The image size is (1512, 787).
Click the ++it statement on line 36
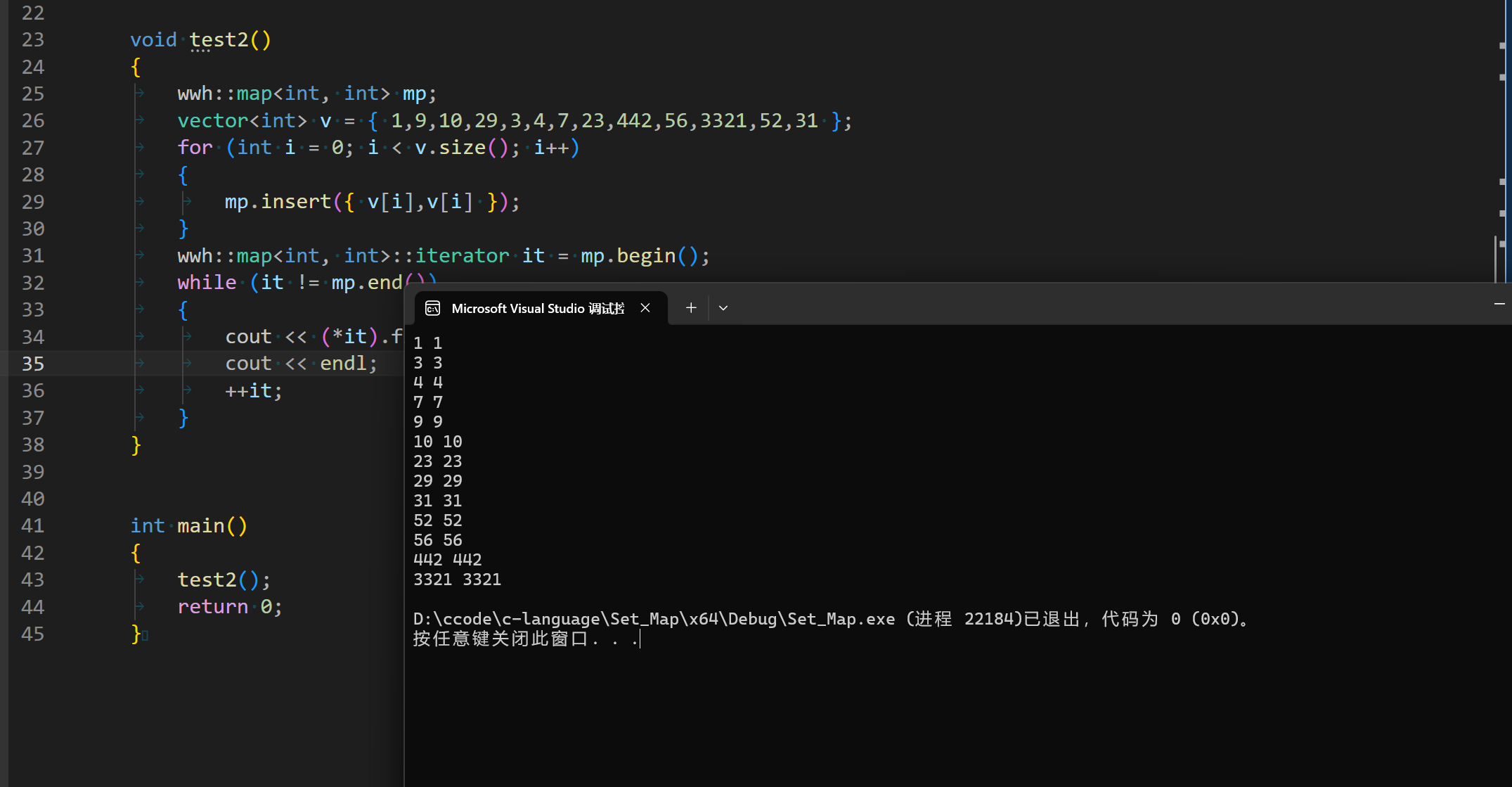click(x=253, y=391)
